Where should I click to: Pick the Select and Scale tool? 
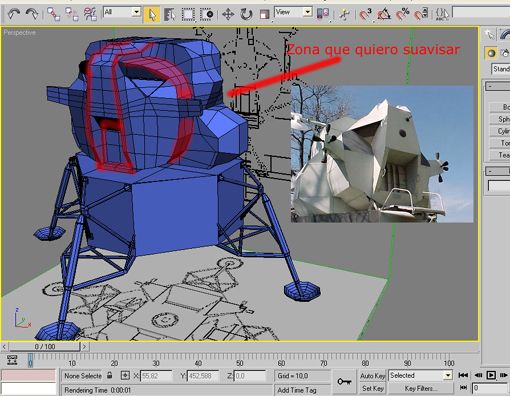[x=264, y=14]
